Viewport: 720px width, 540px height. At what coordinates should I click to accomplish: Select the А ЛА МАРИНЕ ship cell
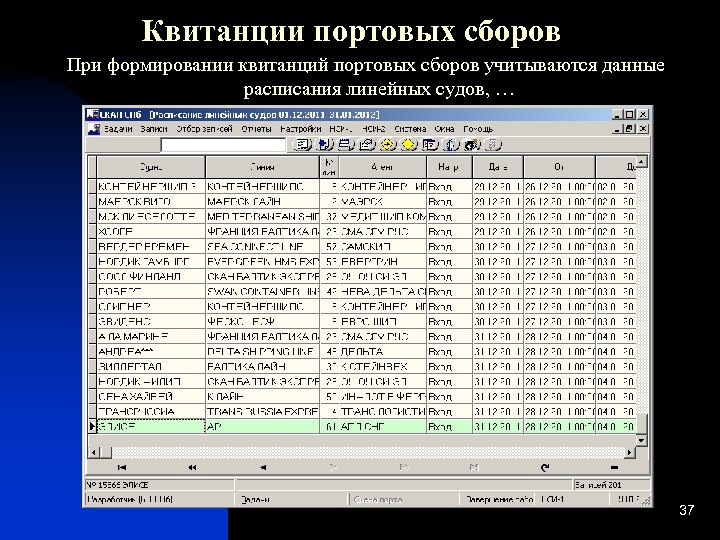coord(151,337)
